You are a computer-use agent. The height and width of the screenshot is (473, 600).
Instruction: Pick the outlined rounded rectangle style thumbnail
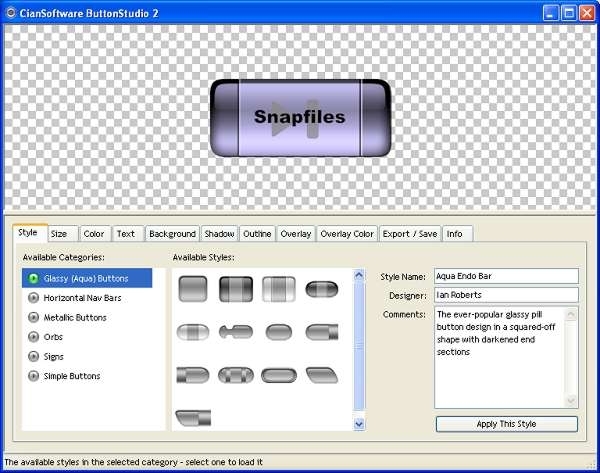tap(279, 375)
